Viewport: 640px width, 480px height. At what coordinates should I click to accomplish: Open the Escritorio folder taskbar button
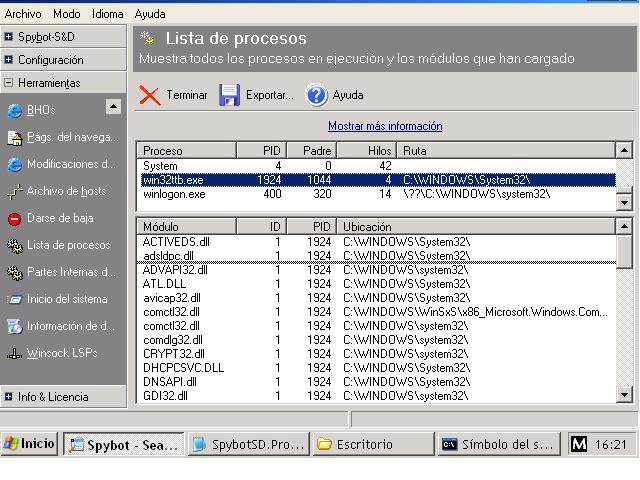coord(373,444)
